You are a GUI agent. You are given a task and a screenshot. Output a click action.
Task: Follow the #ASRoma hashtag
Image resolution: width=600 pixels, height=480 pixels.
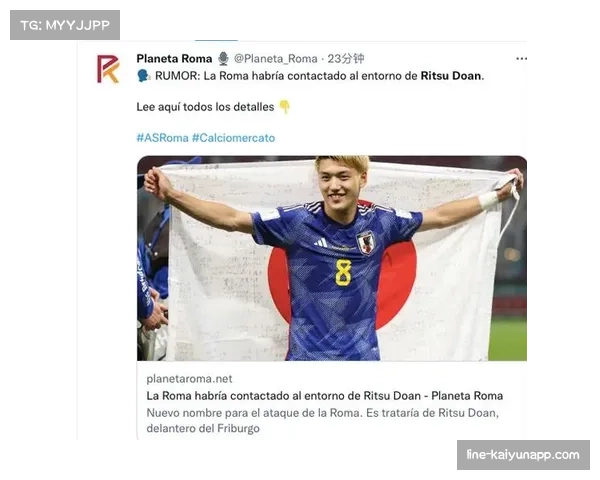pyautogui.click(x=162, y=138)
